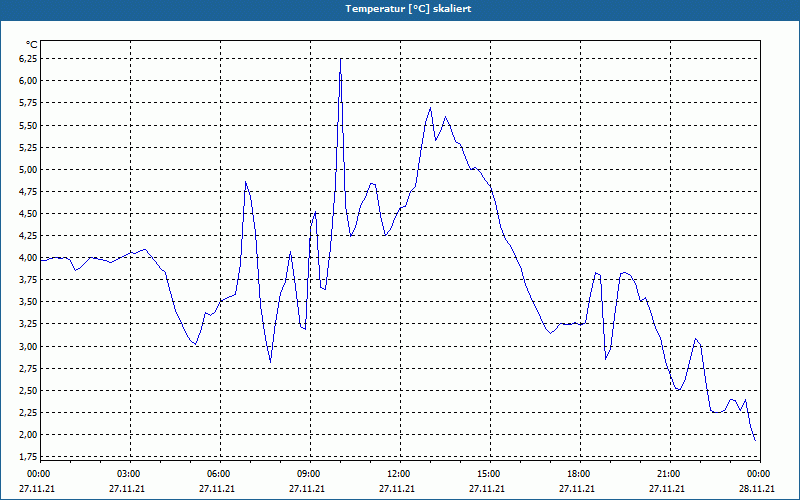800x500 pixels.
Task: Click the "27.11.21" date under 18:00
Action: [577, 488]
